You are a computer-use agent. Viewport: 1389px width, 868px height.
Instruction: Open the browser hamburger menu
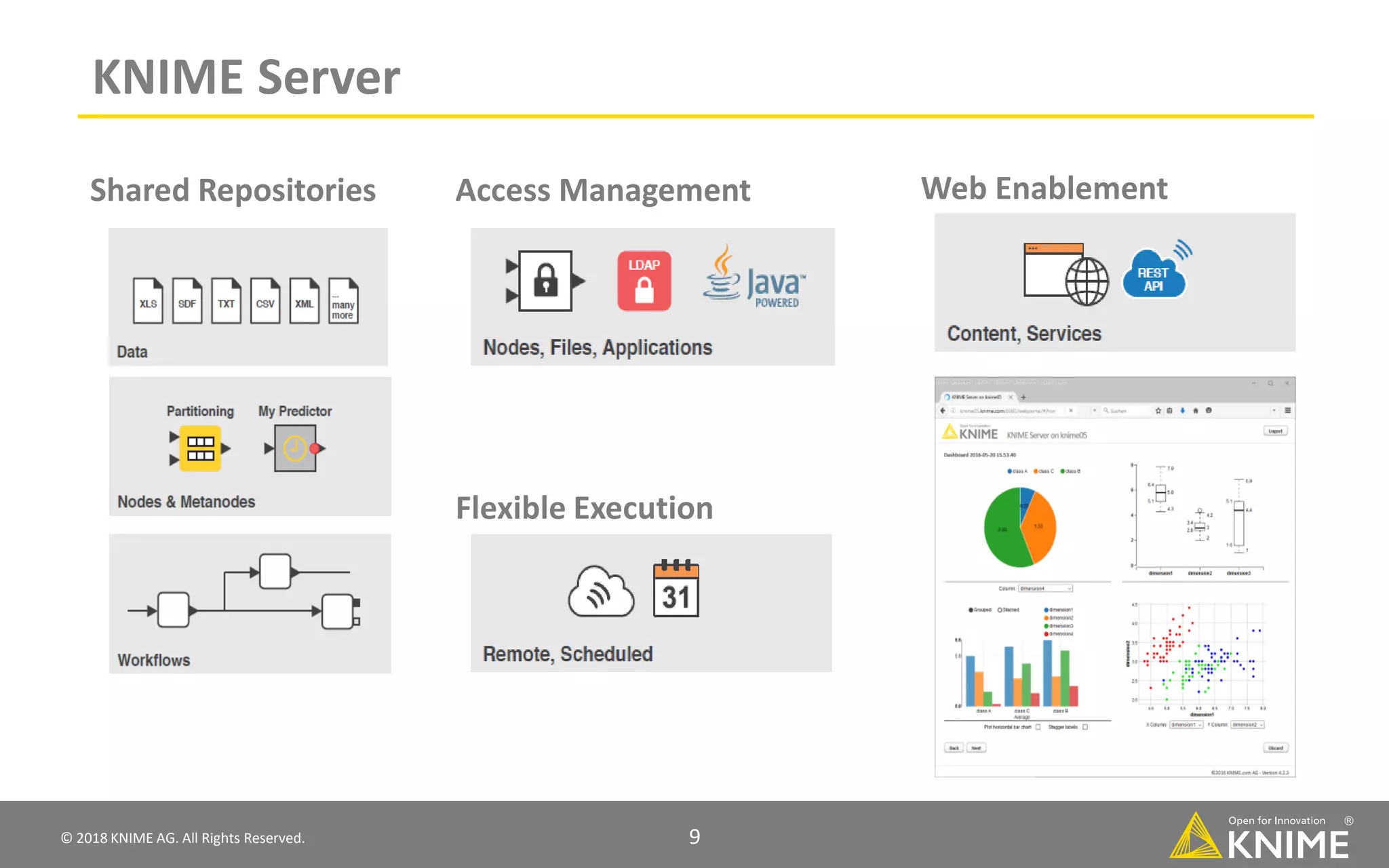click(1288, 410)
